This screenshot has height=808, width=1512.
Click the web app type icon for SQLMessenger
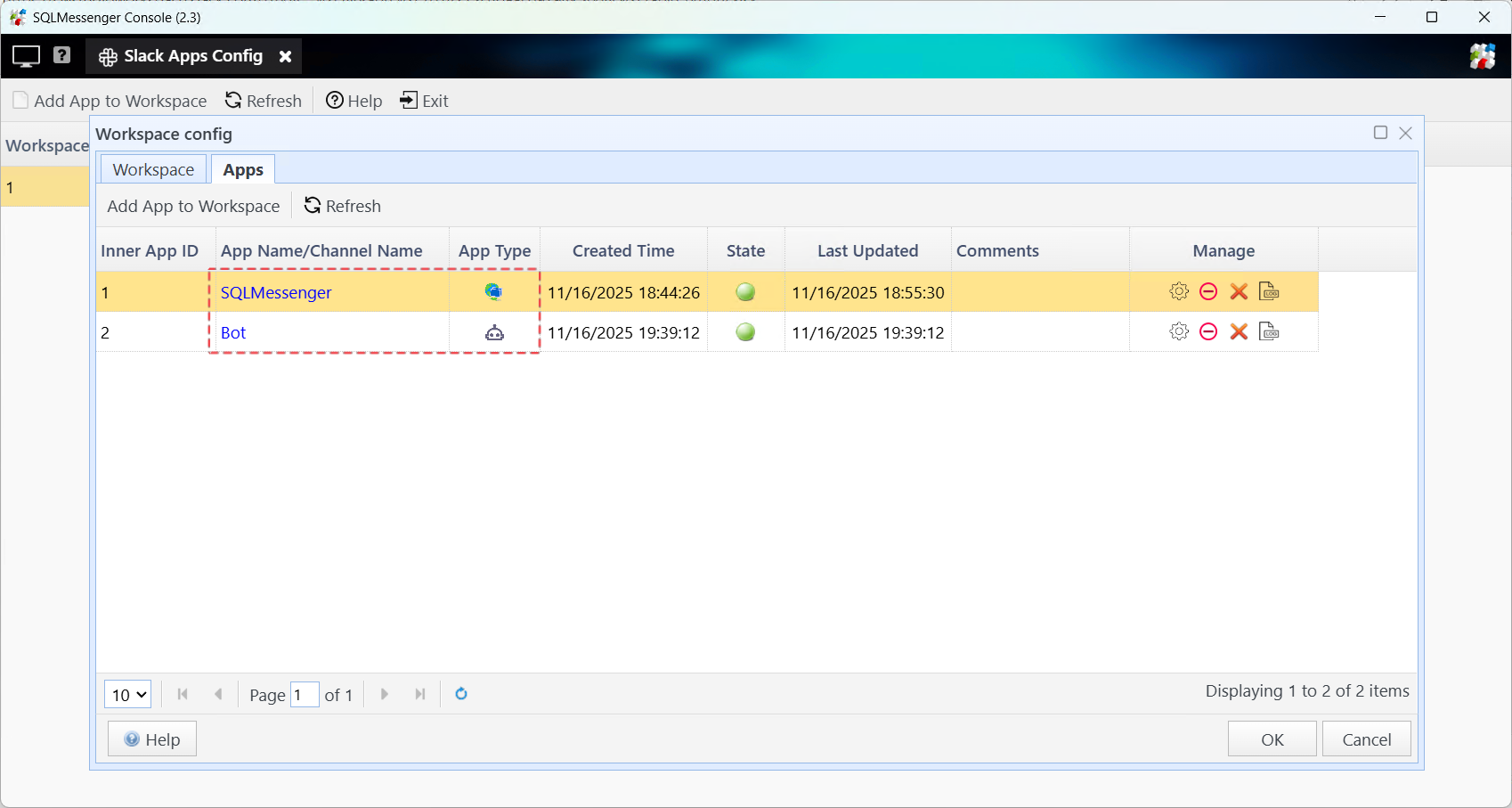(x=494, y=291)
